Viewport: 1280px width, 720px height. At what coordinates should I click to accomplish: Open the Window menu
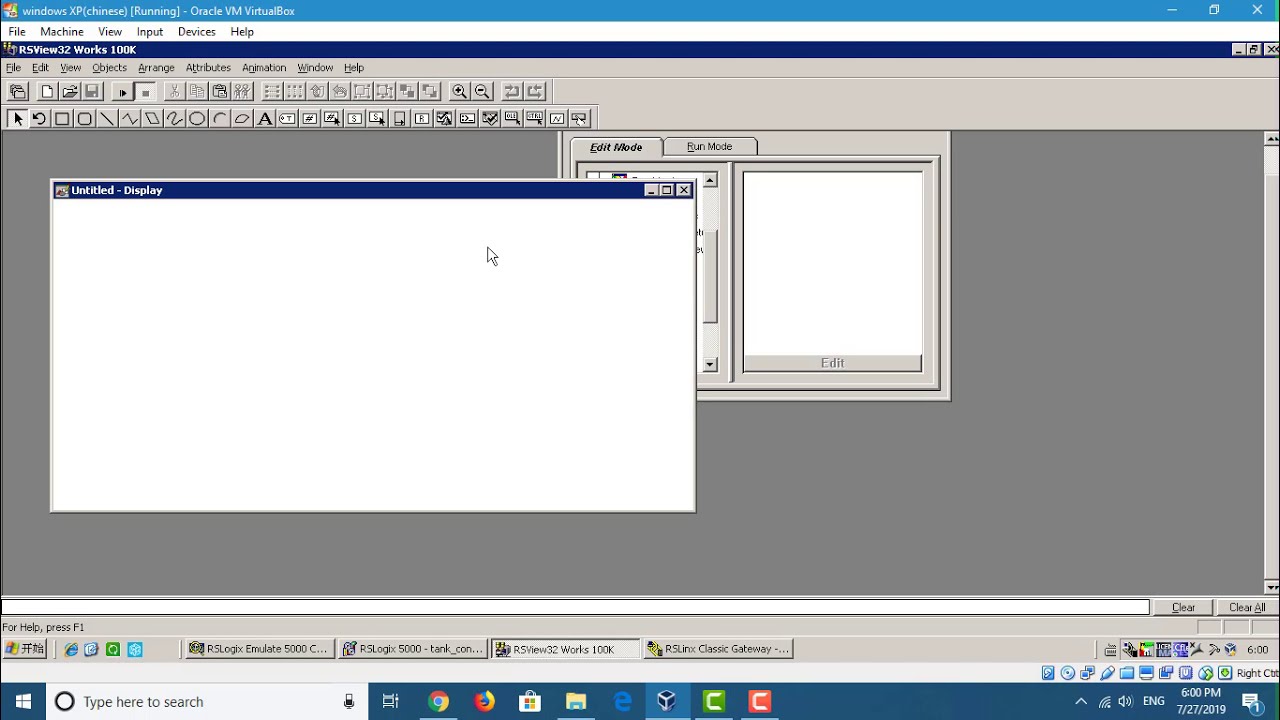(x=315, y=68)
